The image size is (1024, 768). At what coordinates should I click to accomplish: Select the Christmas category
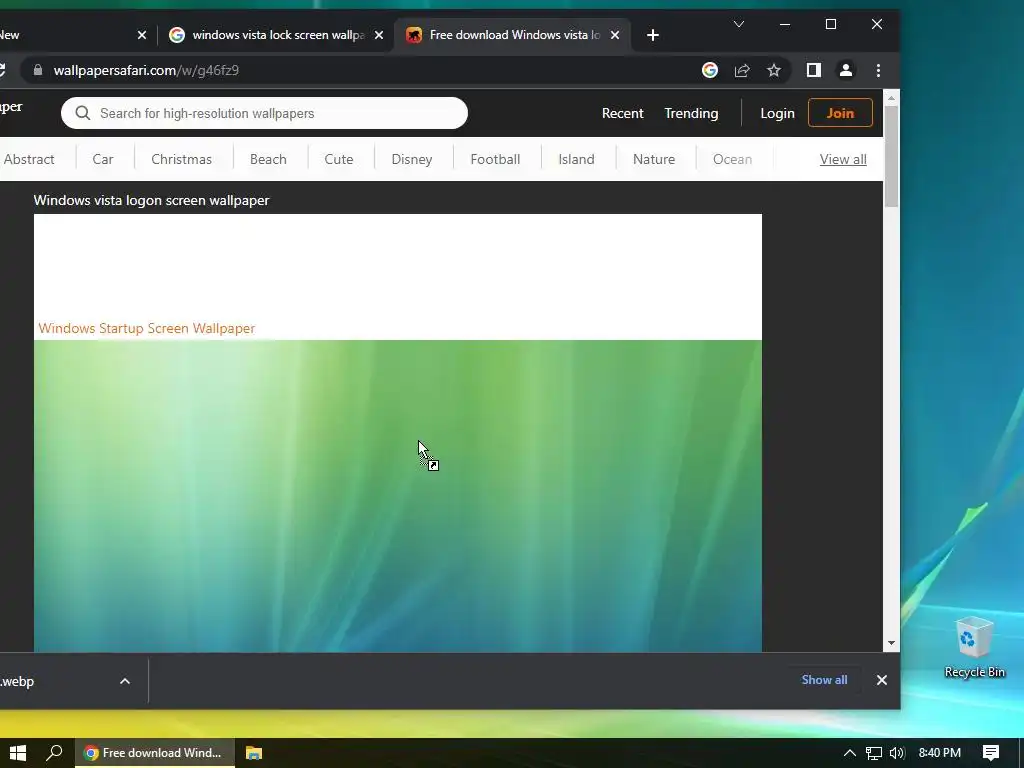pyautogui.click(x=182, y=159)
